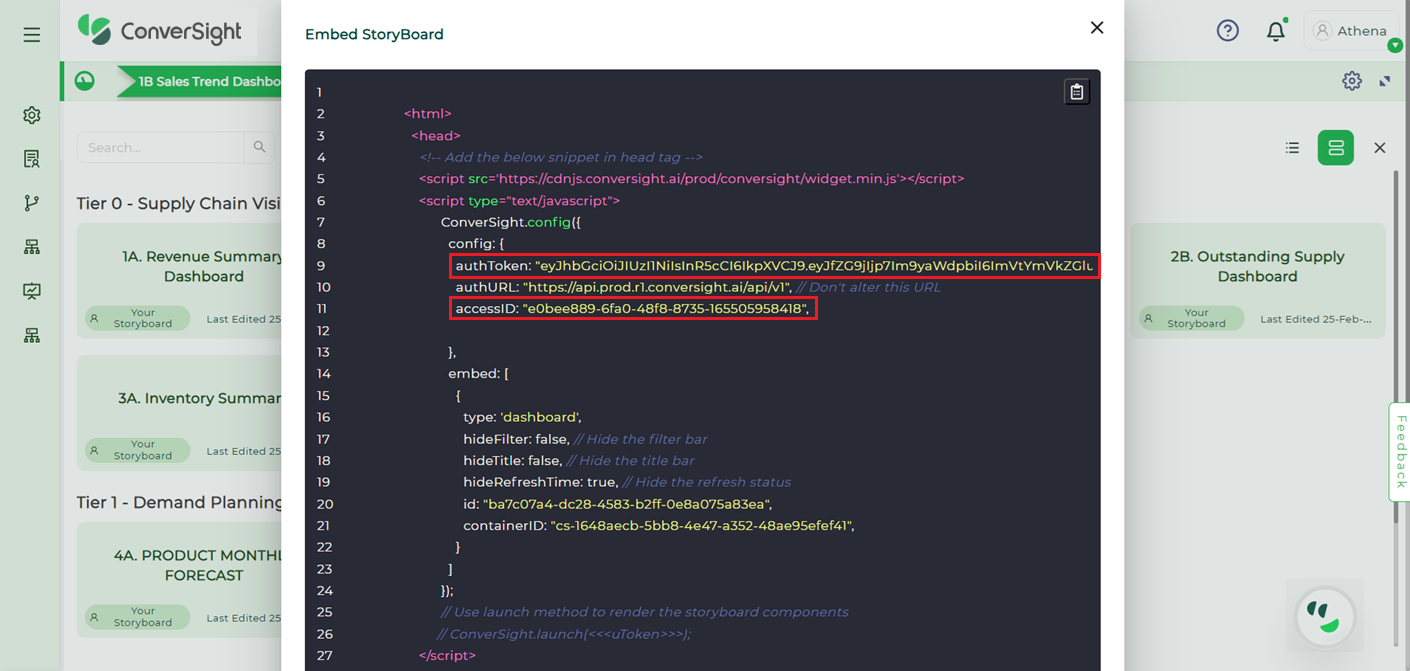Viewport: 1410px width, 671px height.
Task: Click Last Edited date on 2B card
Action: [1316, 319]
